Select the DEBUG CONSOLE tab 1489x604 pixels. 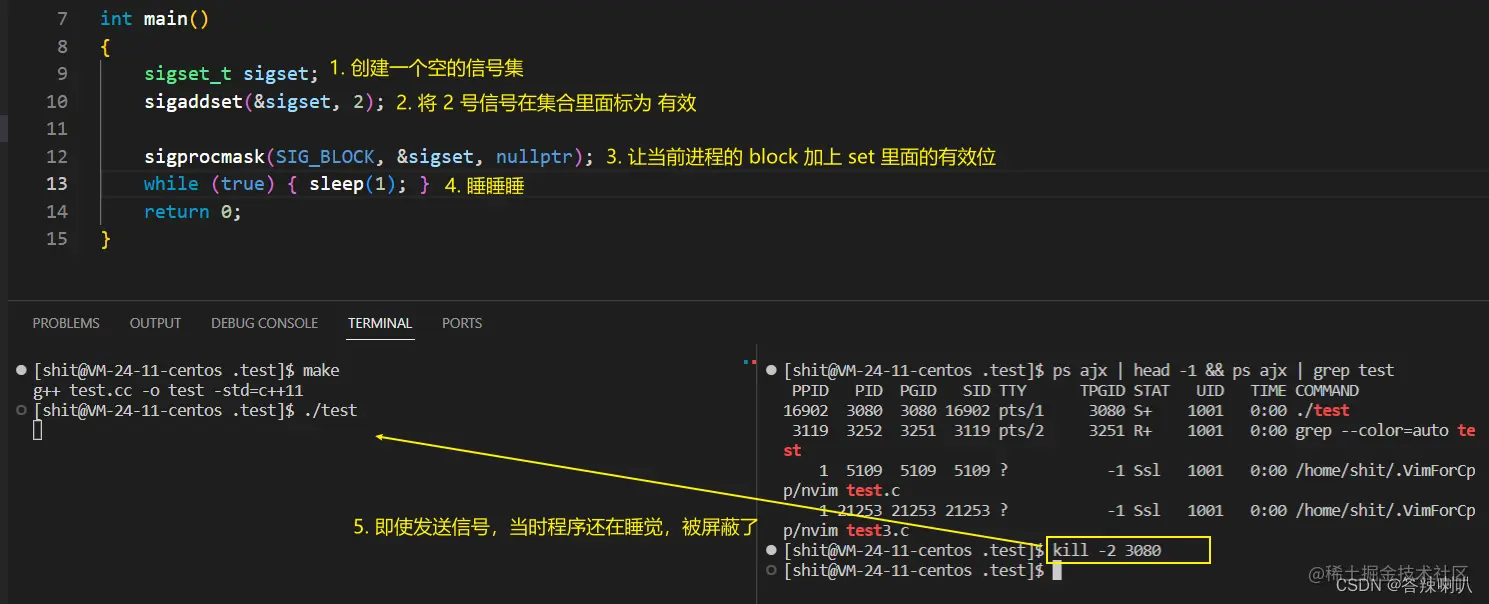(264, 323)
